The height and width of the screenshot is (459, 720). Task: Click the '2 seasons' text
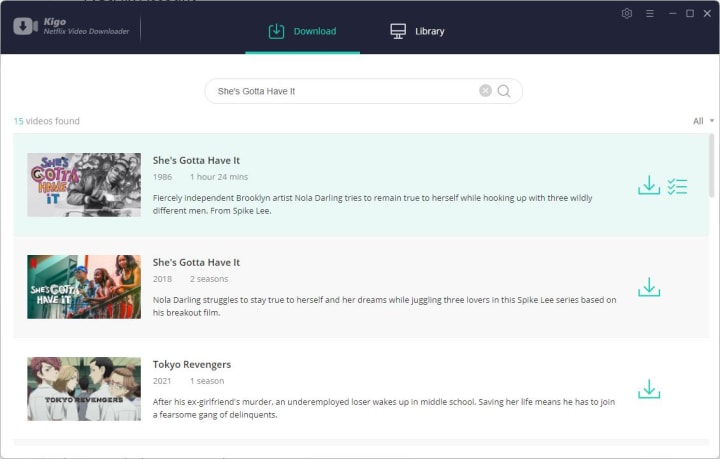209,279
